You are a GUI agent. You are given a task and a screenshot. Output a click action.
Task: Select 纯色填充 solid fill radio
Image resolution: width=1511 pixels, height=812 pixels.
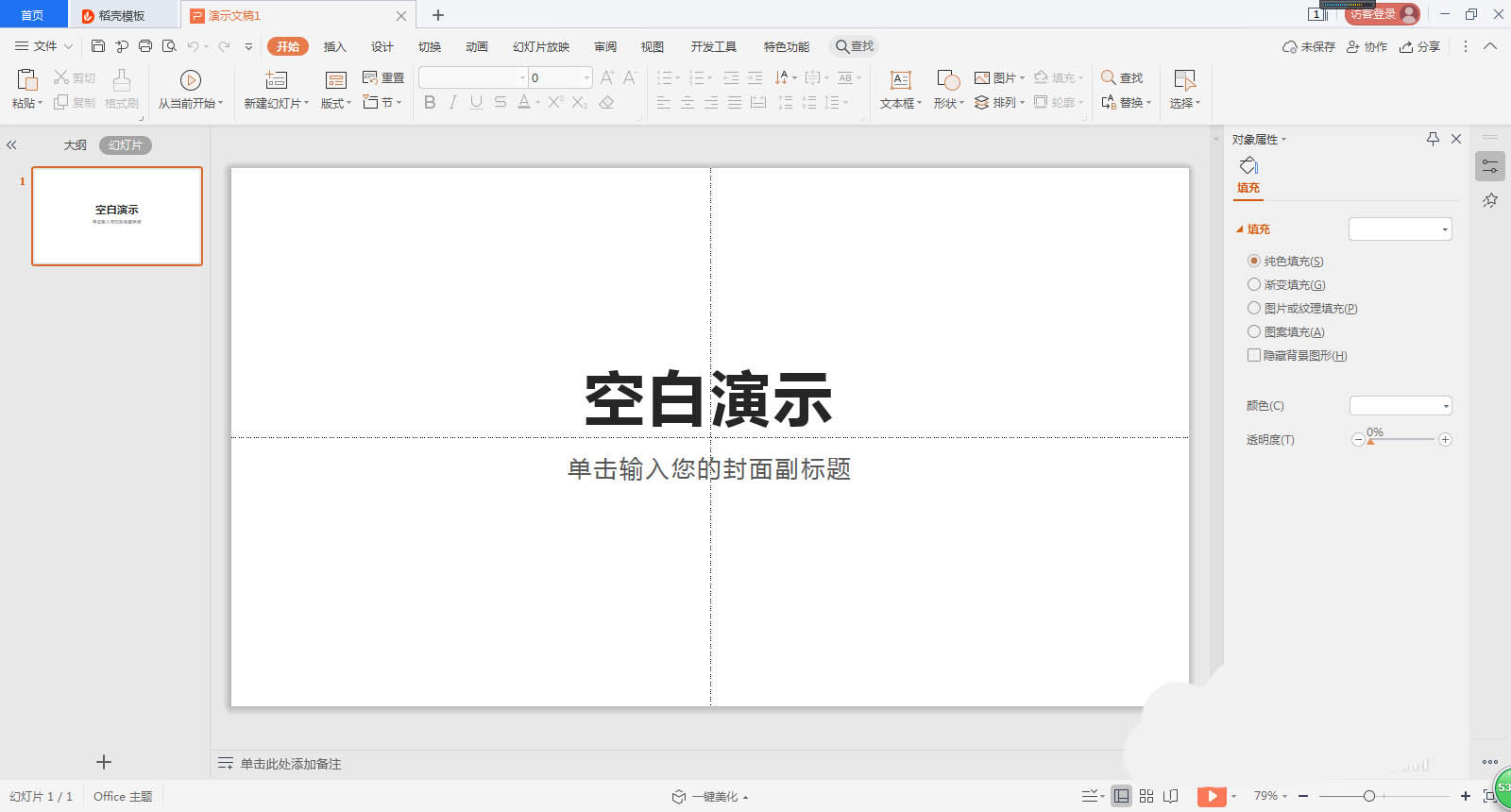point(1254,261)
